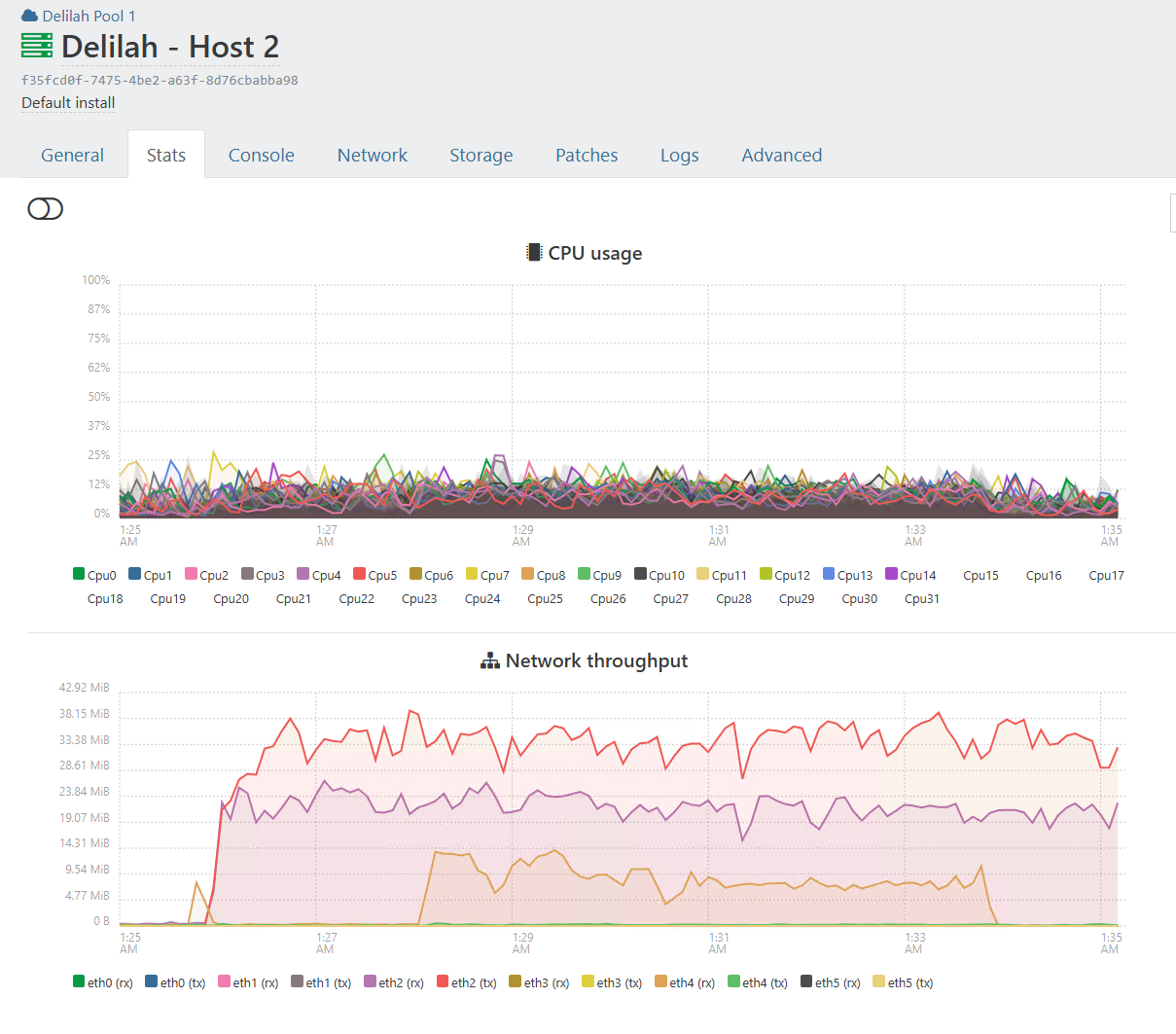The image size is (1176, 1034).
Task: Open the General tab
Action: (x=72, y=156)
